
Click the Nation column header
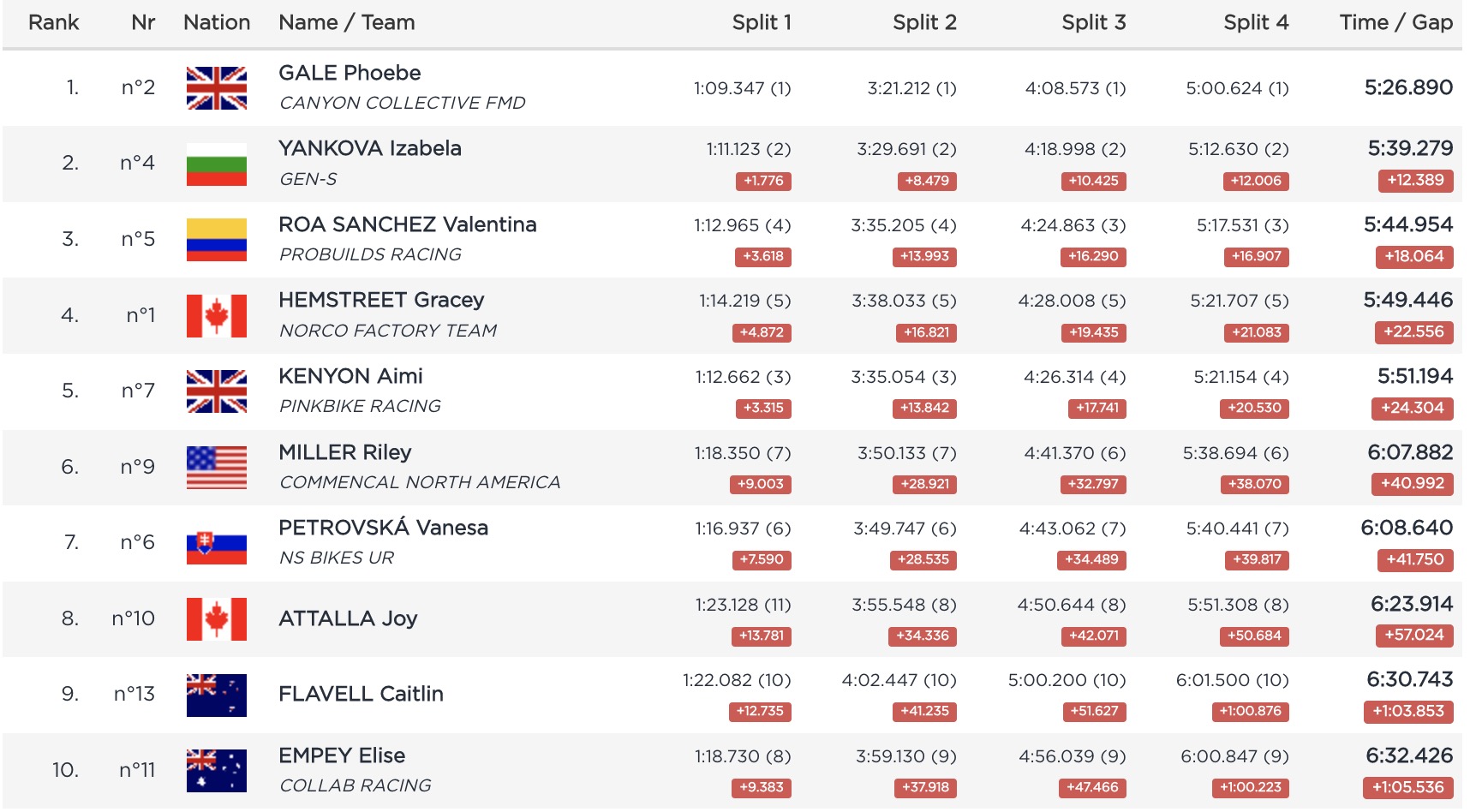(x=217, y=22)
